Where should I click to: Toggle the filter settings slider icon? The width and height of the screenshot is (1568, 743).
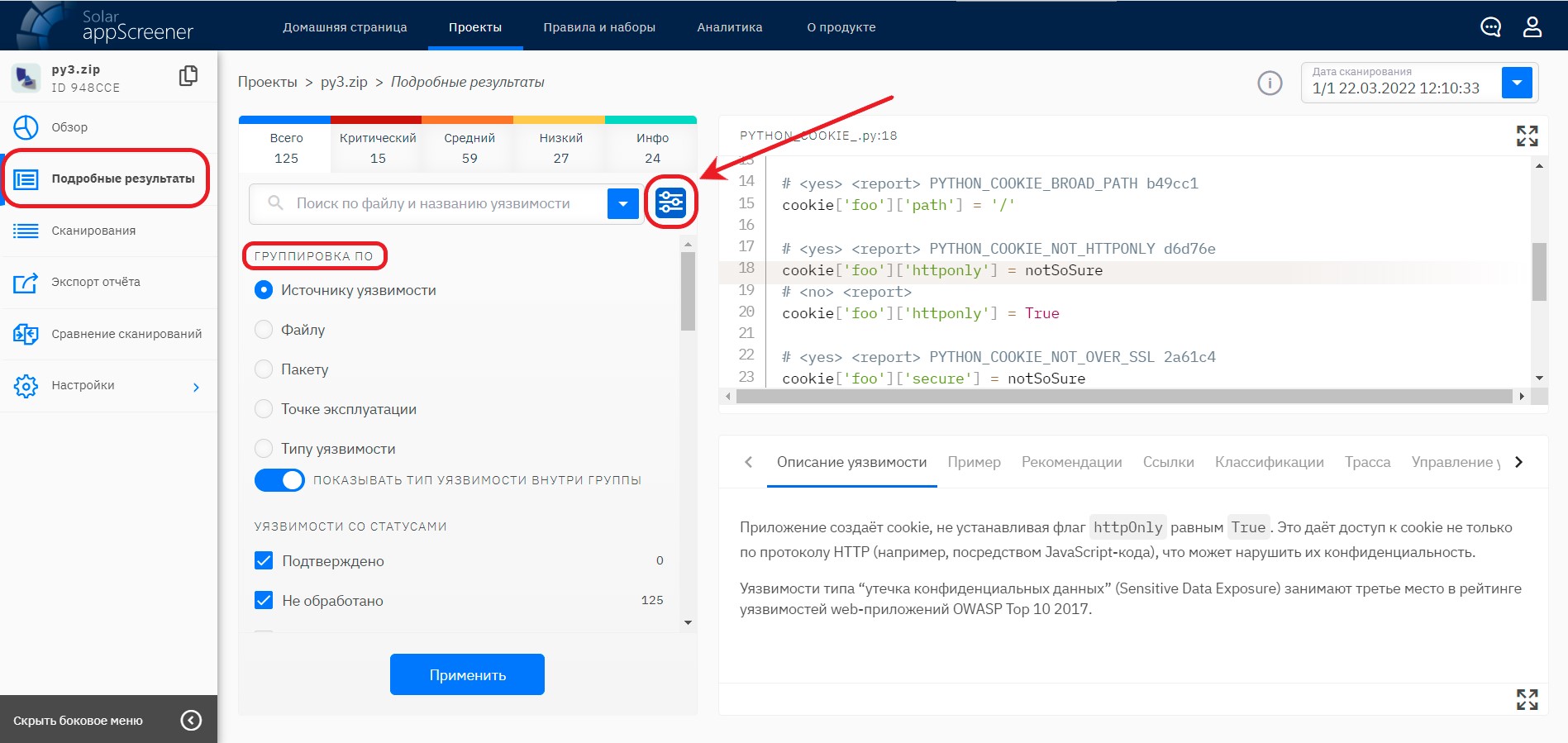(x=670, y=202)
